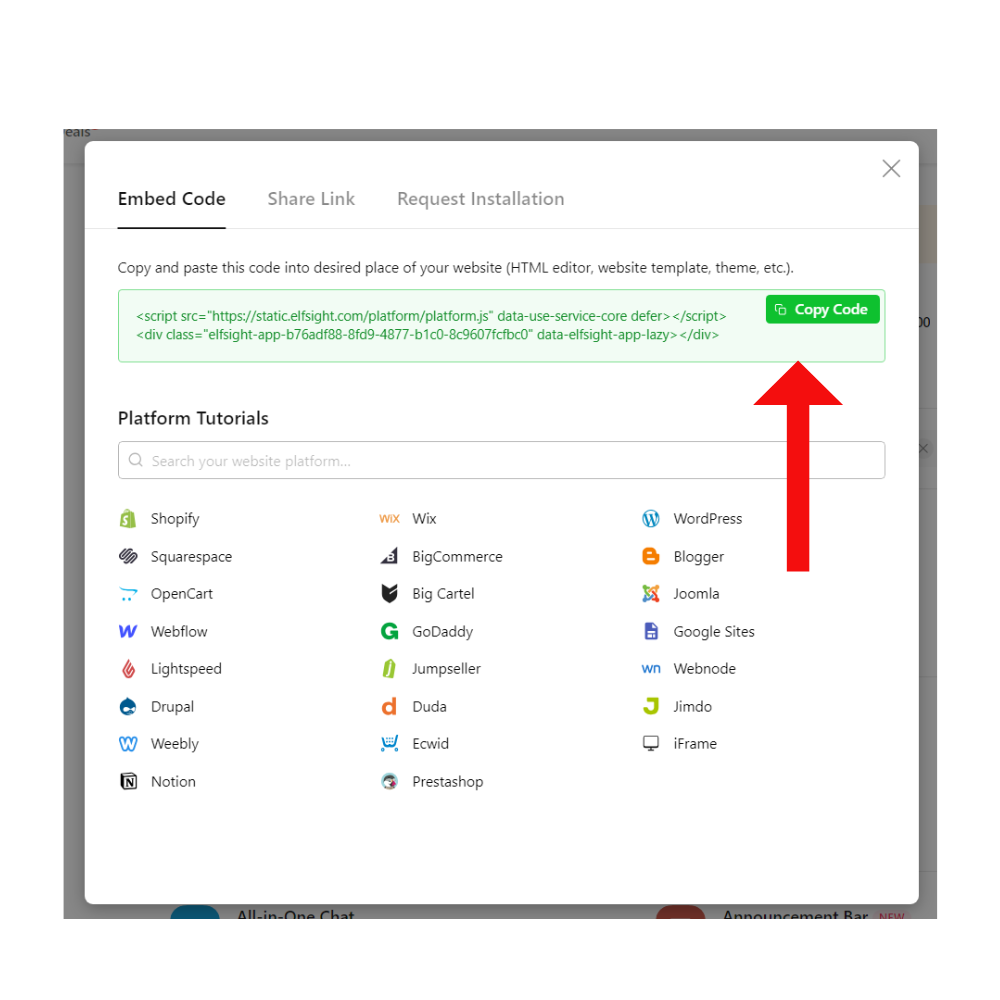
Task: Click the Notion N icon
Action: (128, 781)
